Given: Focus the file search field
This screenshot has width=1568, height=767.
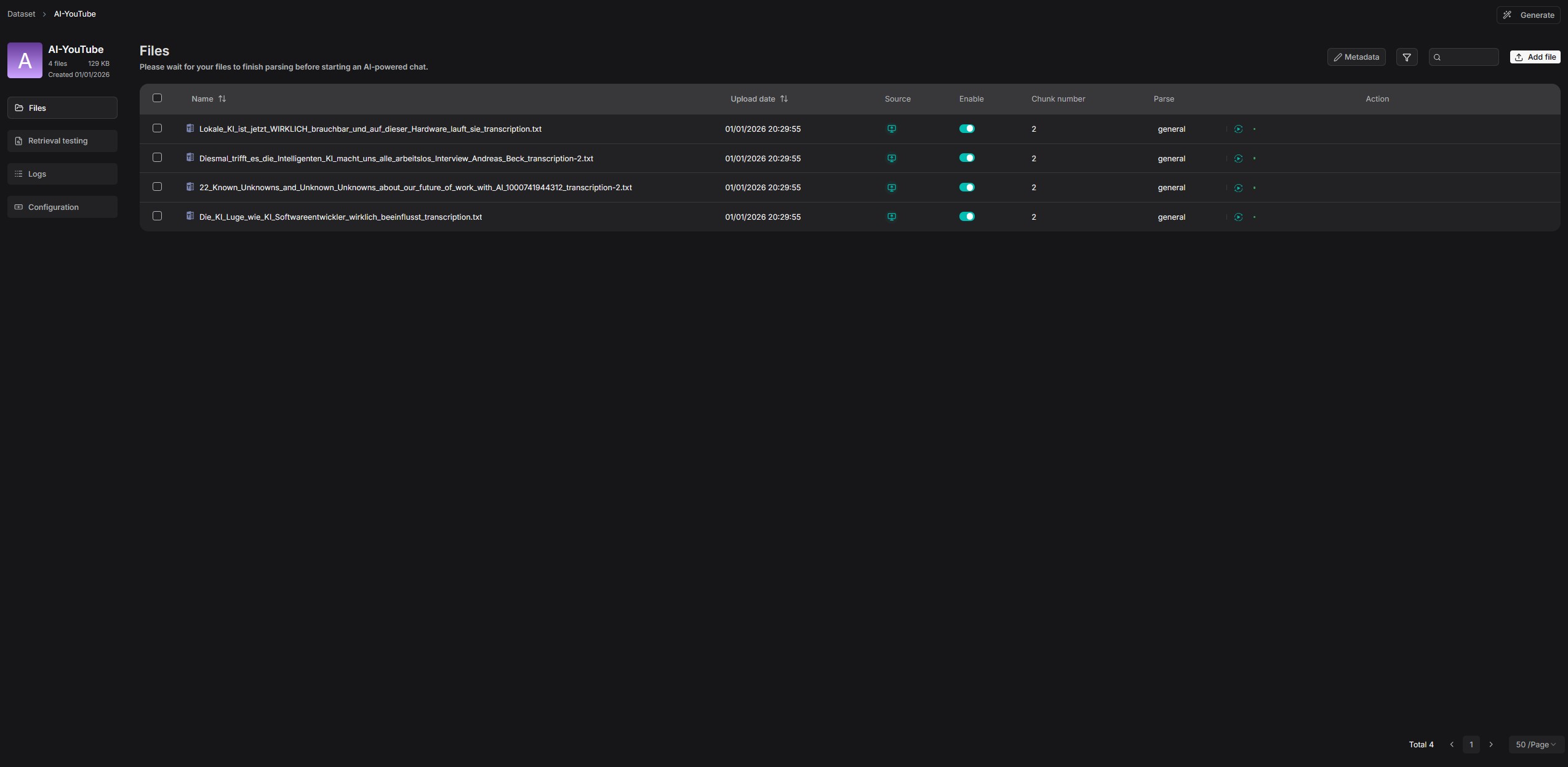Looking at the screenshot, I should click(1468, 57).
